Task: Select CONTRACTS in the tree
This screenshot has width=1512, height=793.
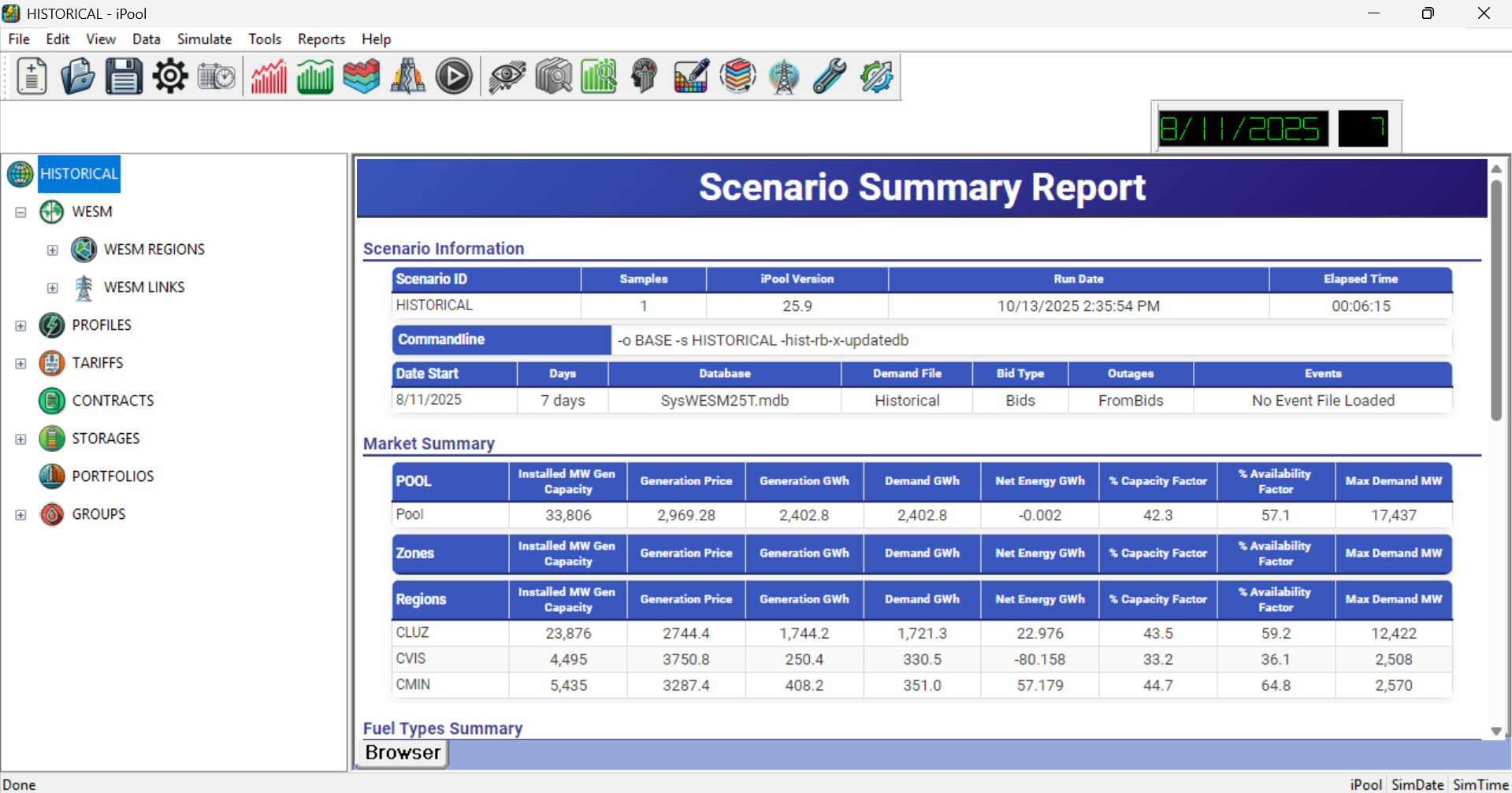Action: pos(113,401)
